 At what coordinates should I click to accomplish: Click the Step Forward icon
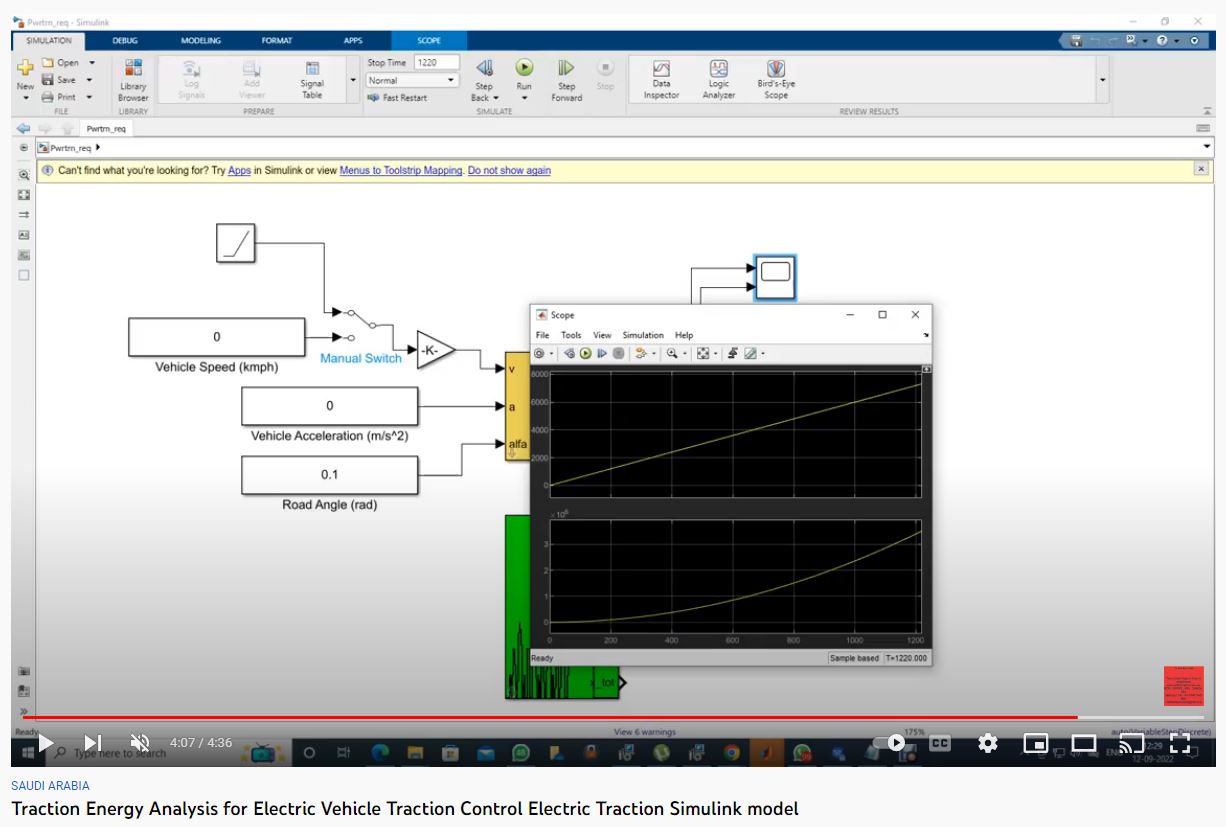(x=566, y=69)
